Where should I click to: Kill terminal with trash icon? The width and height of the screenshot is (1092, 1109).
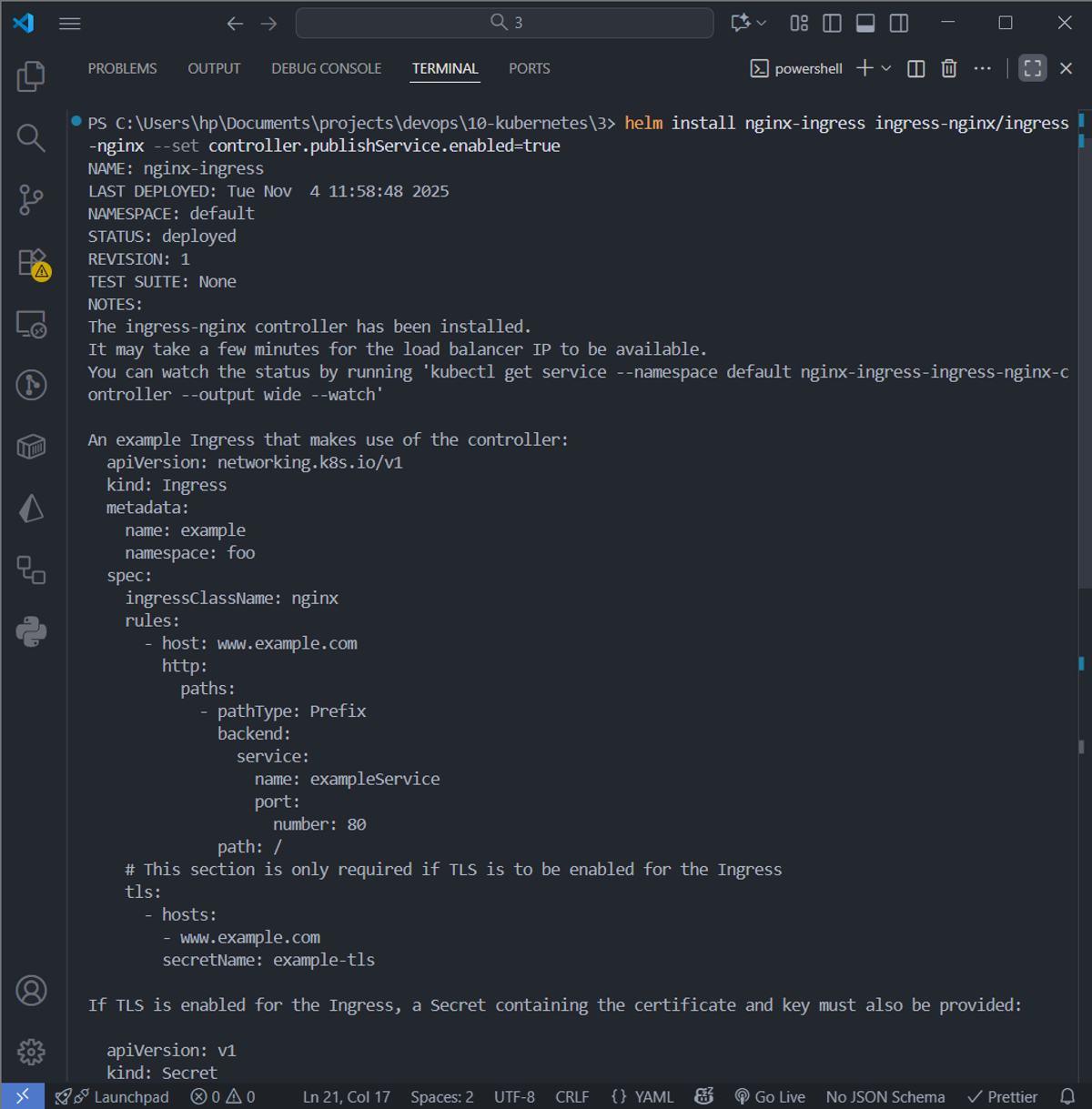(949, 68)
